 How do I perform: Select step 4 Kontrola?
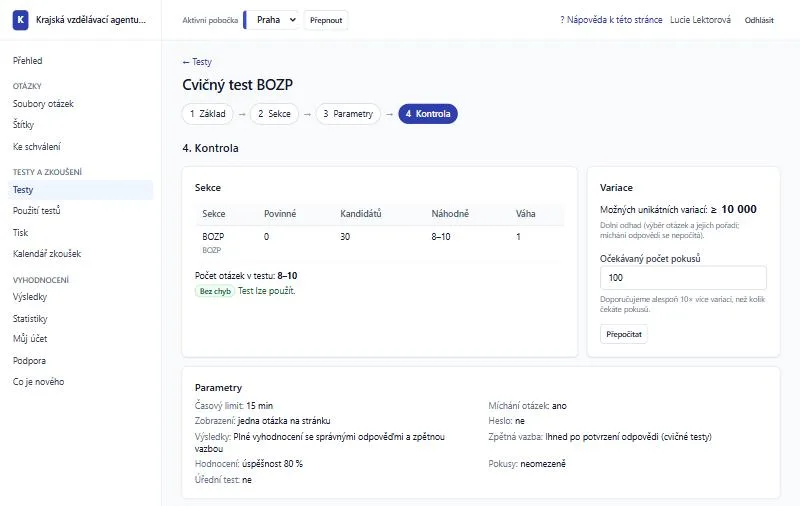tap(428, 114)
